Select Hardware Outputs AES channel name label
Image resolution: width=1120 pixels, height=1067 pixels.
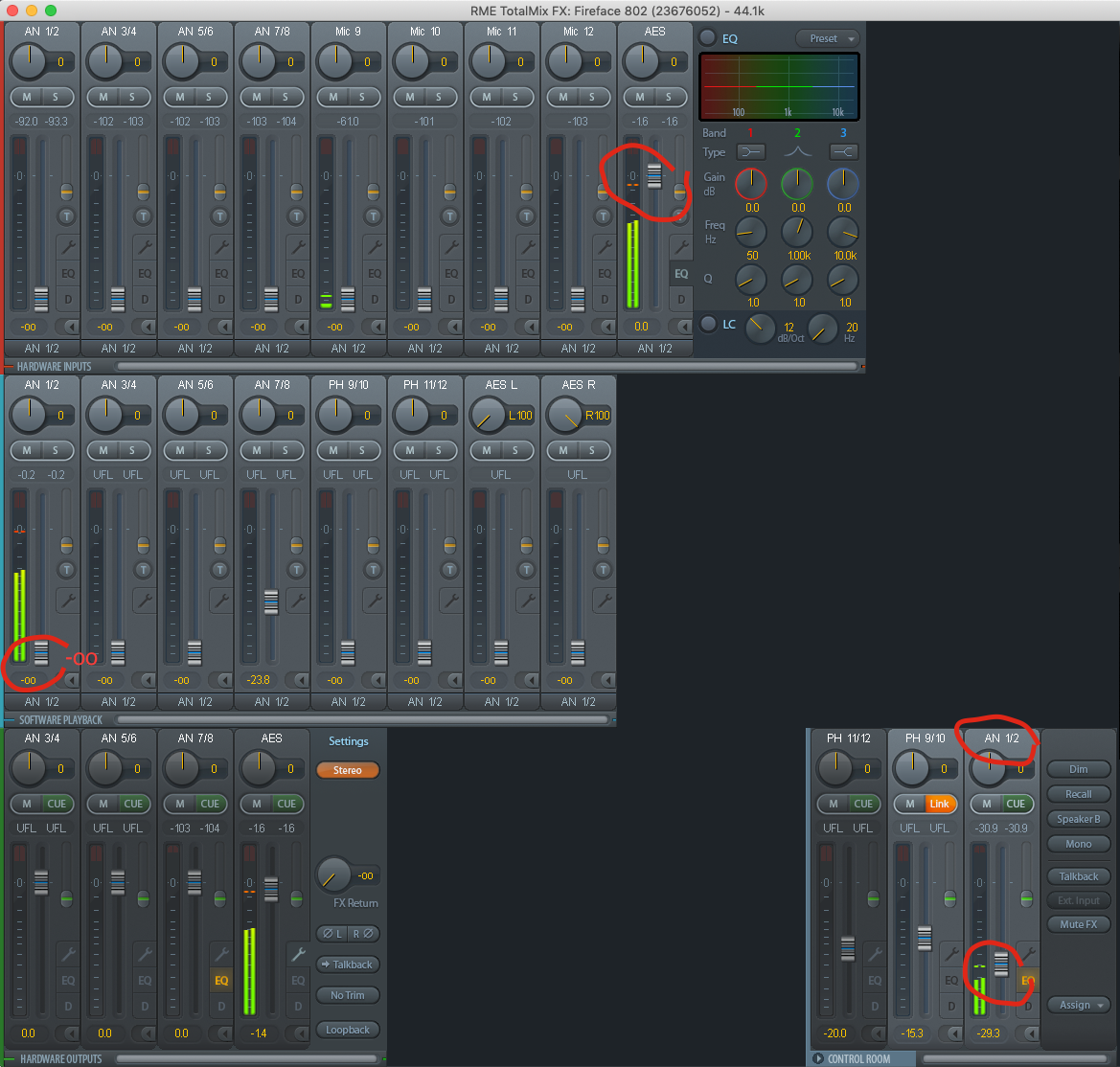pyautogui.click(x=271, y=738)
